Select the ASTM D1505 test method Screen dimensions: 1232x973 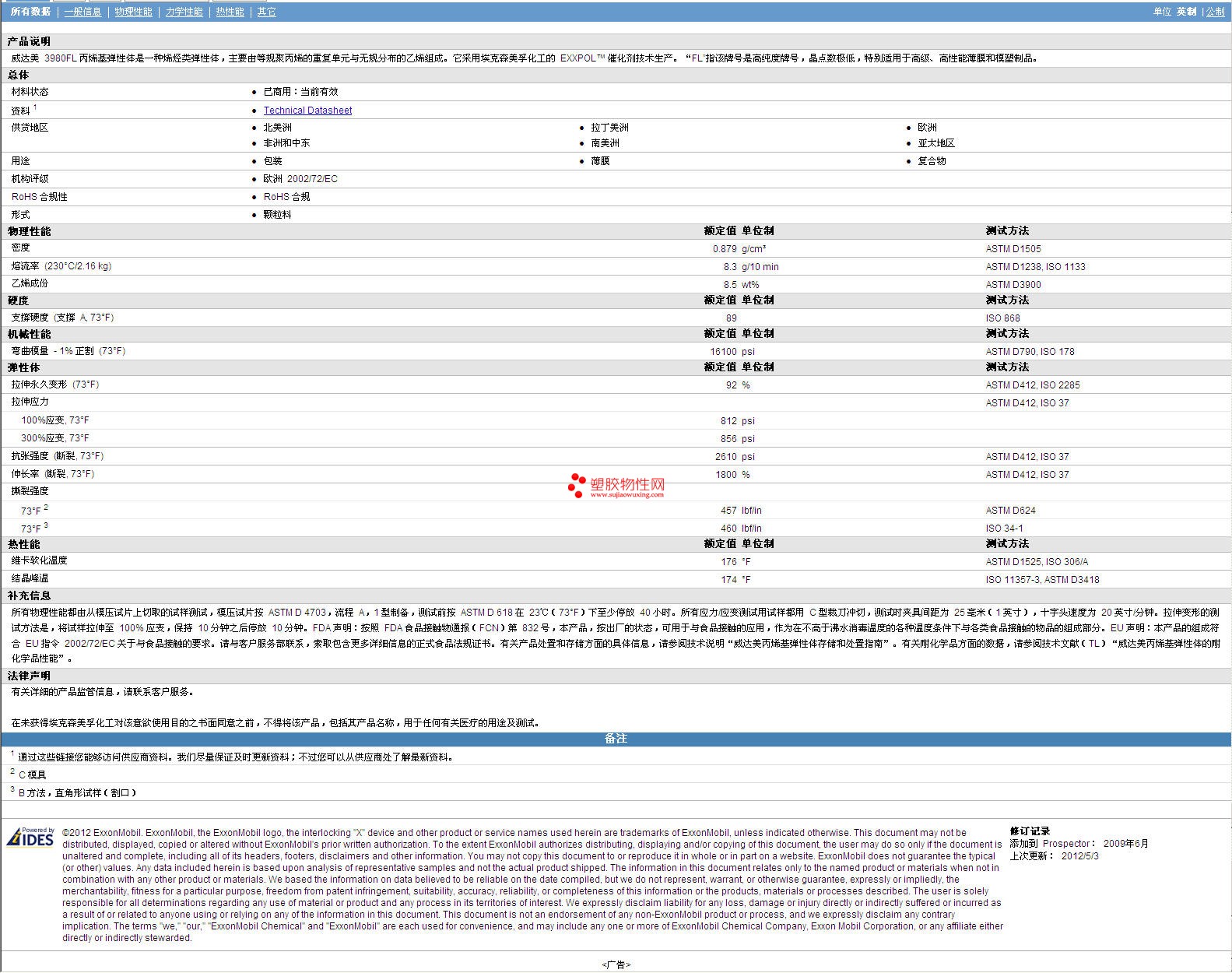tap(1013, 249)
